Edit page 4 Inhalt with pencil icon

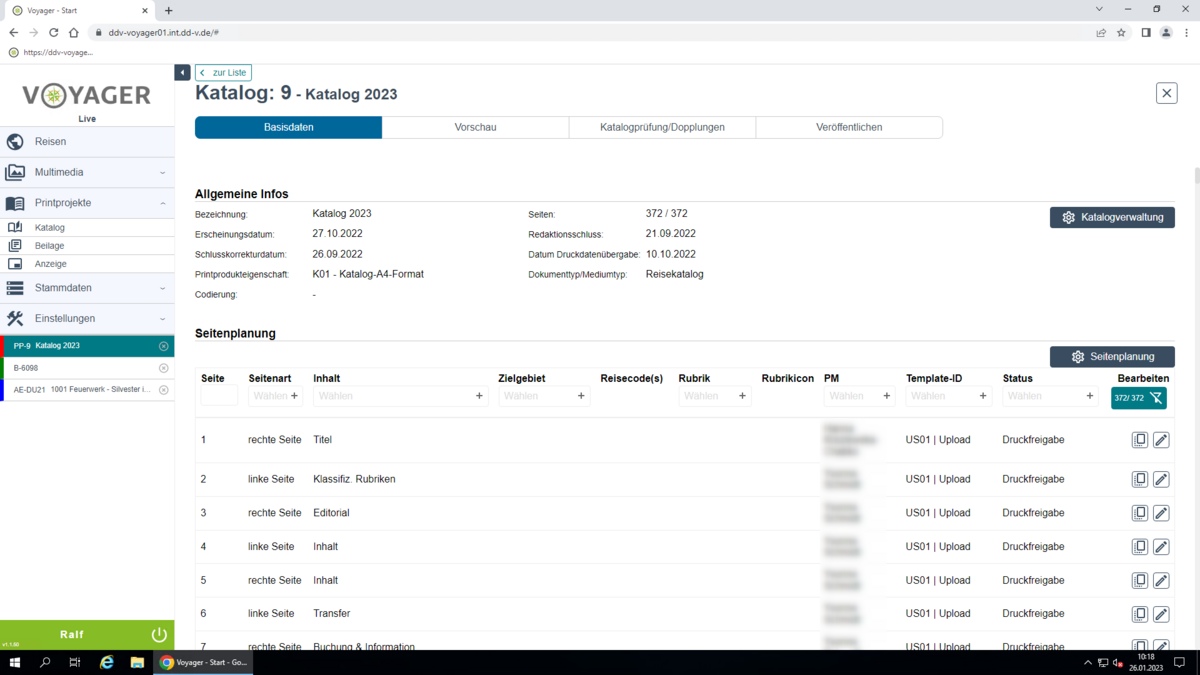point(1161,547)
